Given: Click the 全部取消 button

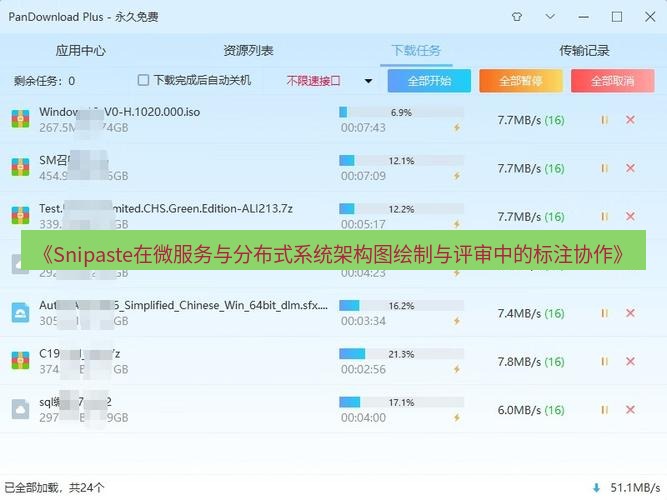Looking at the screenshot, I should coord(613,81).
